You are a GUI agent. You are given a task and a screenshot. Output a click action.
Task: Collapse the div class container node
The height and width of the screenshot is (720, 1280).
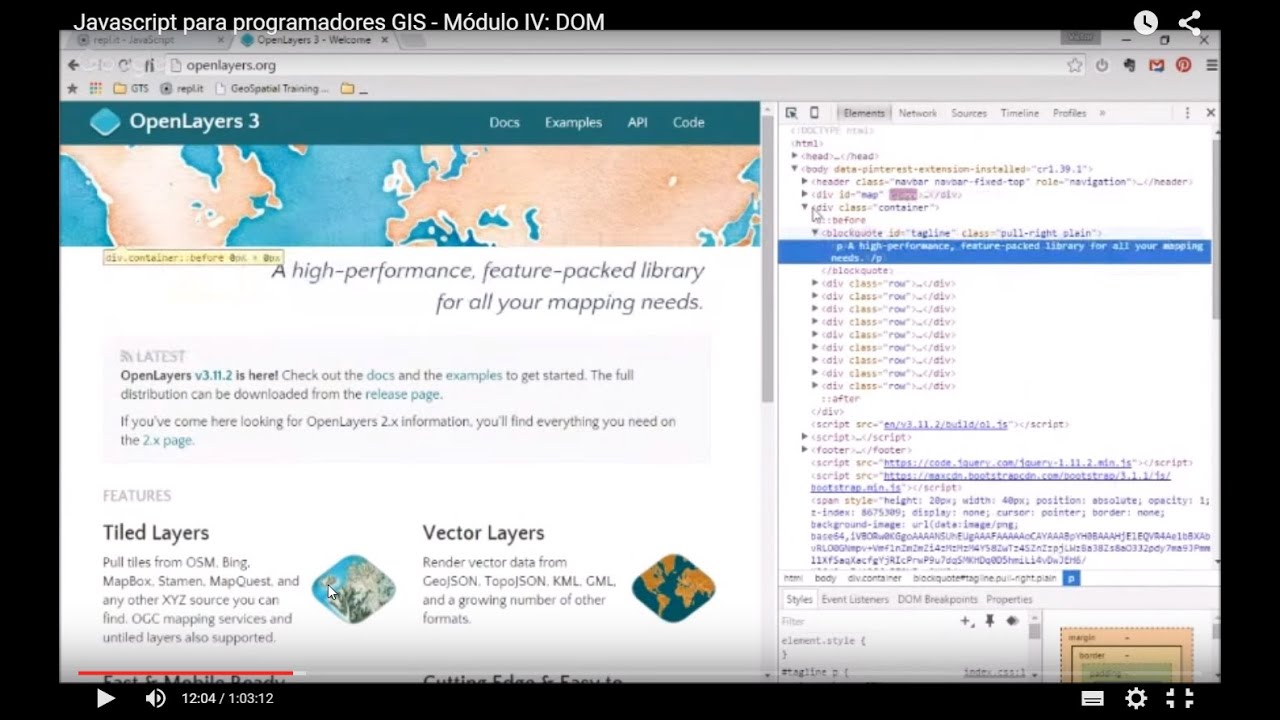pos(805,207)
